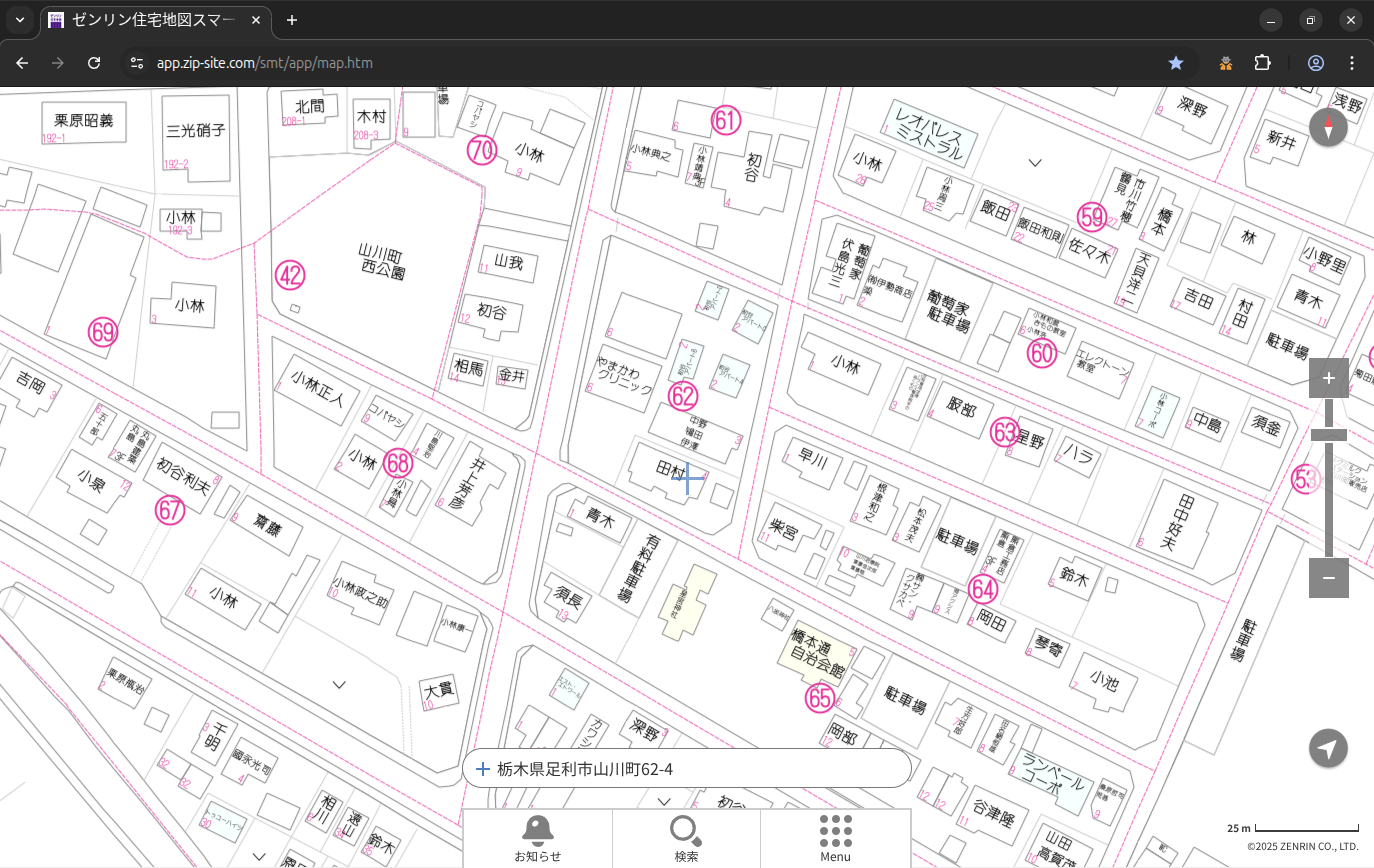The width and height of the screenshot is (1374, 868).
Task: Click block number 62 marker
Action: (x=682, y=396)
